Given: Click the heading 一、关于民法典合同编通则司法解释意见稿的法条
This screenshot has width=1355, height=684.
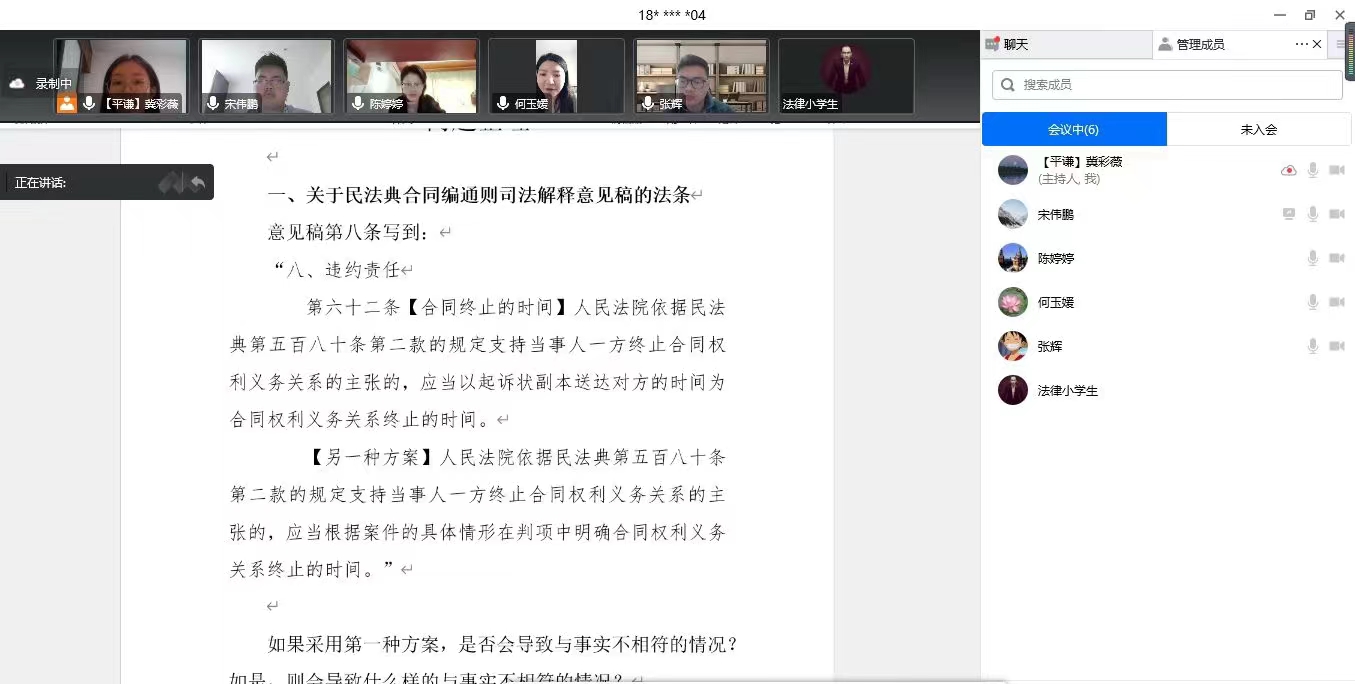Looking at the screenshot, I should point(479,195).
